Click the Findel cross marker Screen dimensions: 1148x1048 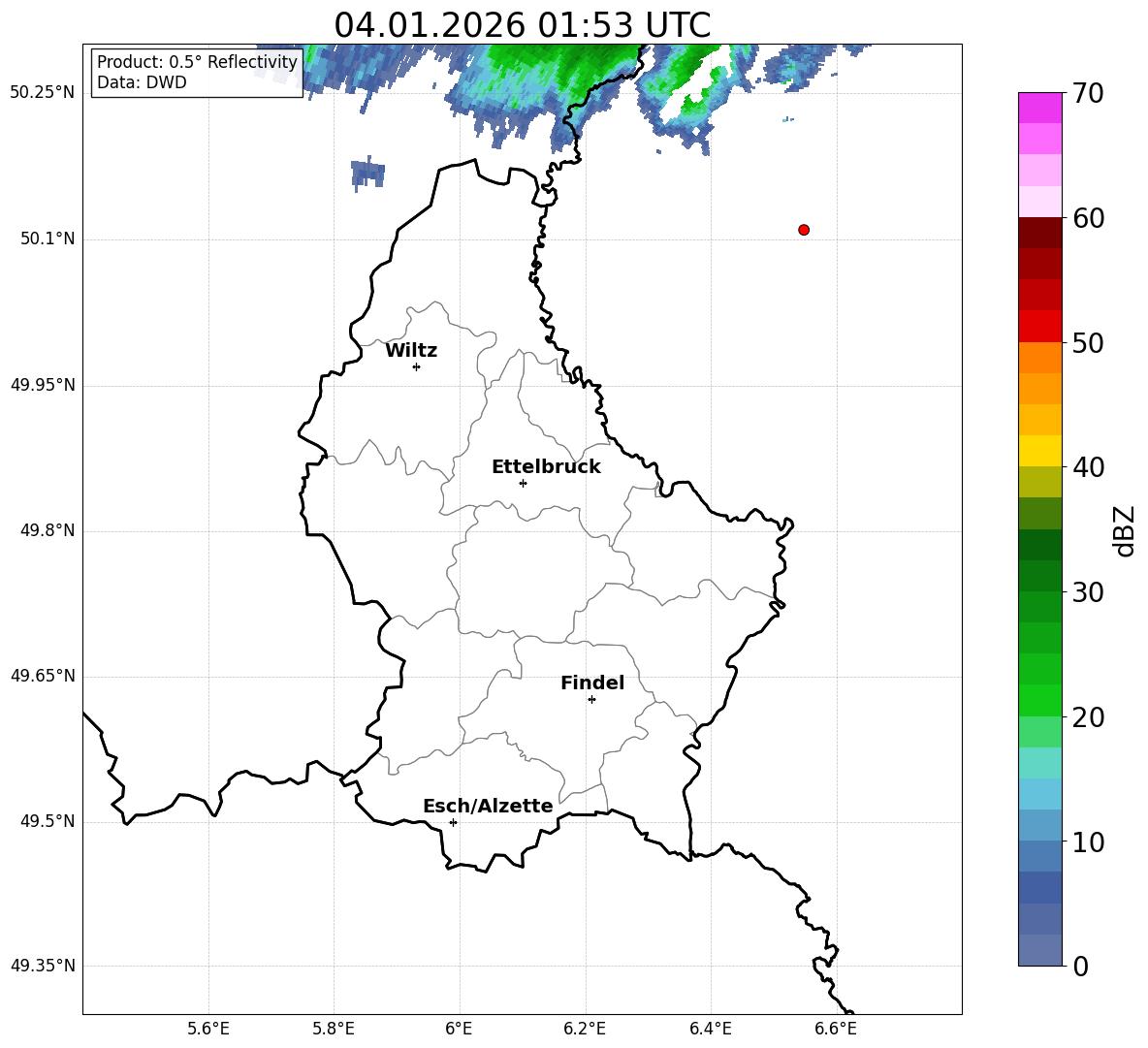point(592,700)
